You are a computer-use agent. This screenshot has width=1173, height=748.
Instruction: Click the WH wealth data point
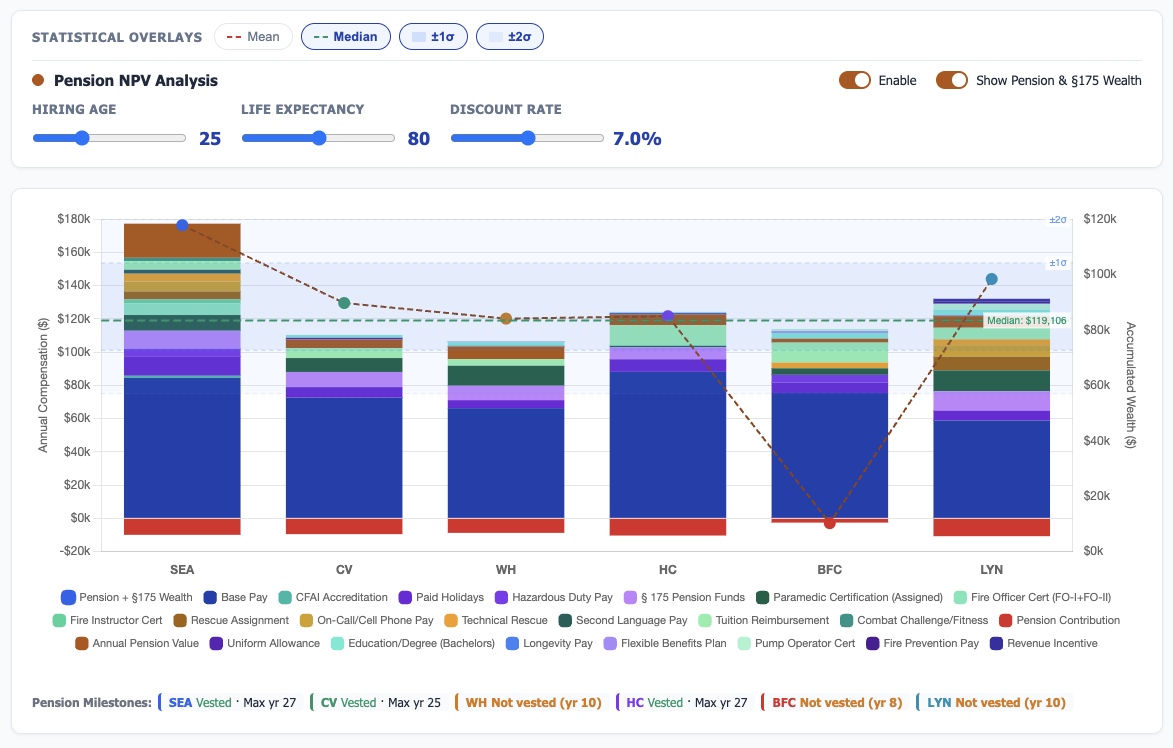506,319
